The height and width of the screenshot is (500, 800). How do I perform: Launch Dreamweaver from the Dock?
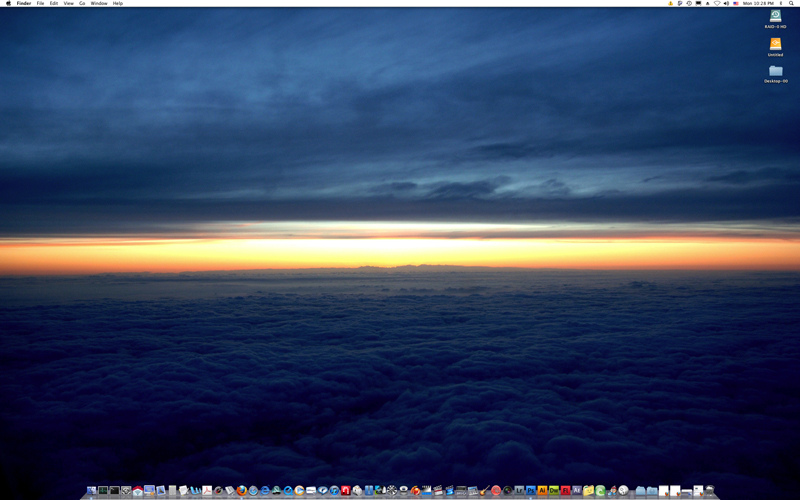pyautogui.click(x=554, y=490)
